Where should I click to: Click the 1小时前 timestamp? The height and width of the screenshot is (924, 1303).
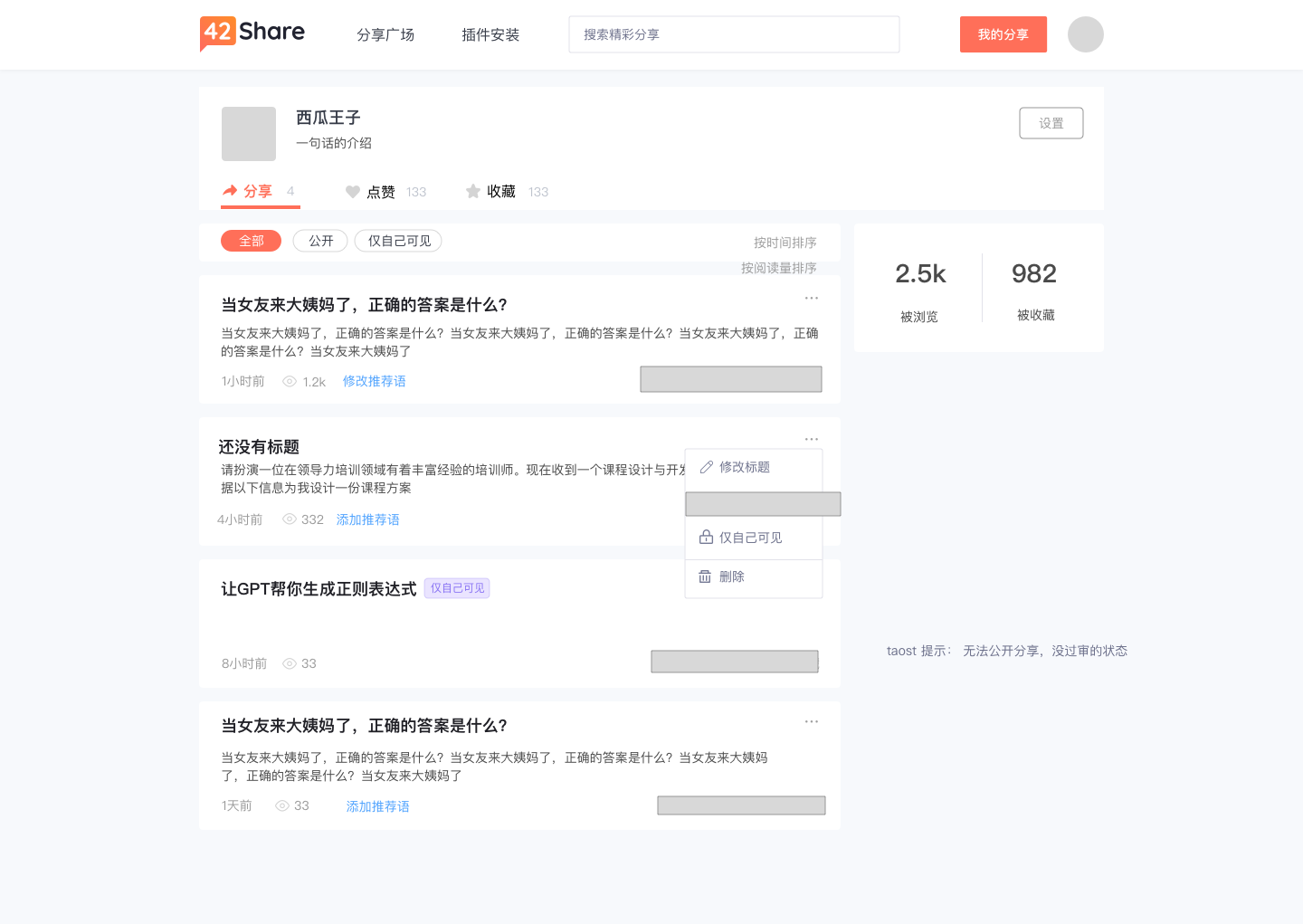[243, 382]
